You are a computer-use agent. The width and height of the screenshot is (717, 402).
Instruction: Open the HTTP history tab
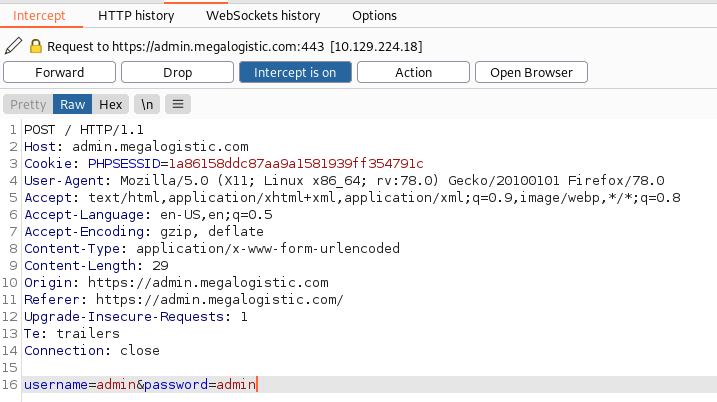pyautogui.click(x=136, y=16)
